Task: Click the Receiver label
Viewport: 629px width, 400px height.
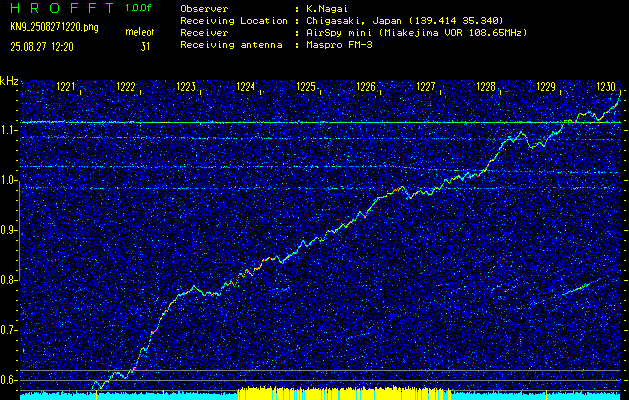Action: click(205, 33)
